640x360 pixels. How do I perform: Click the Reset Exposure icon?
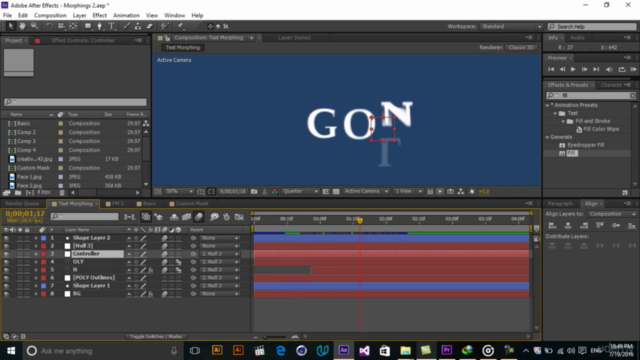point(472,191)
